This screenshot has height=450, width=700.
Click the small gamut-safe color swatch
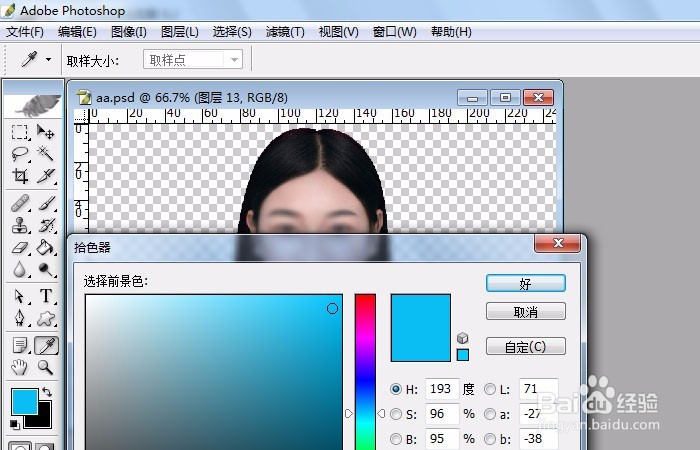[463, 355]
